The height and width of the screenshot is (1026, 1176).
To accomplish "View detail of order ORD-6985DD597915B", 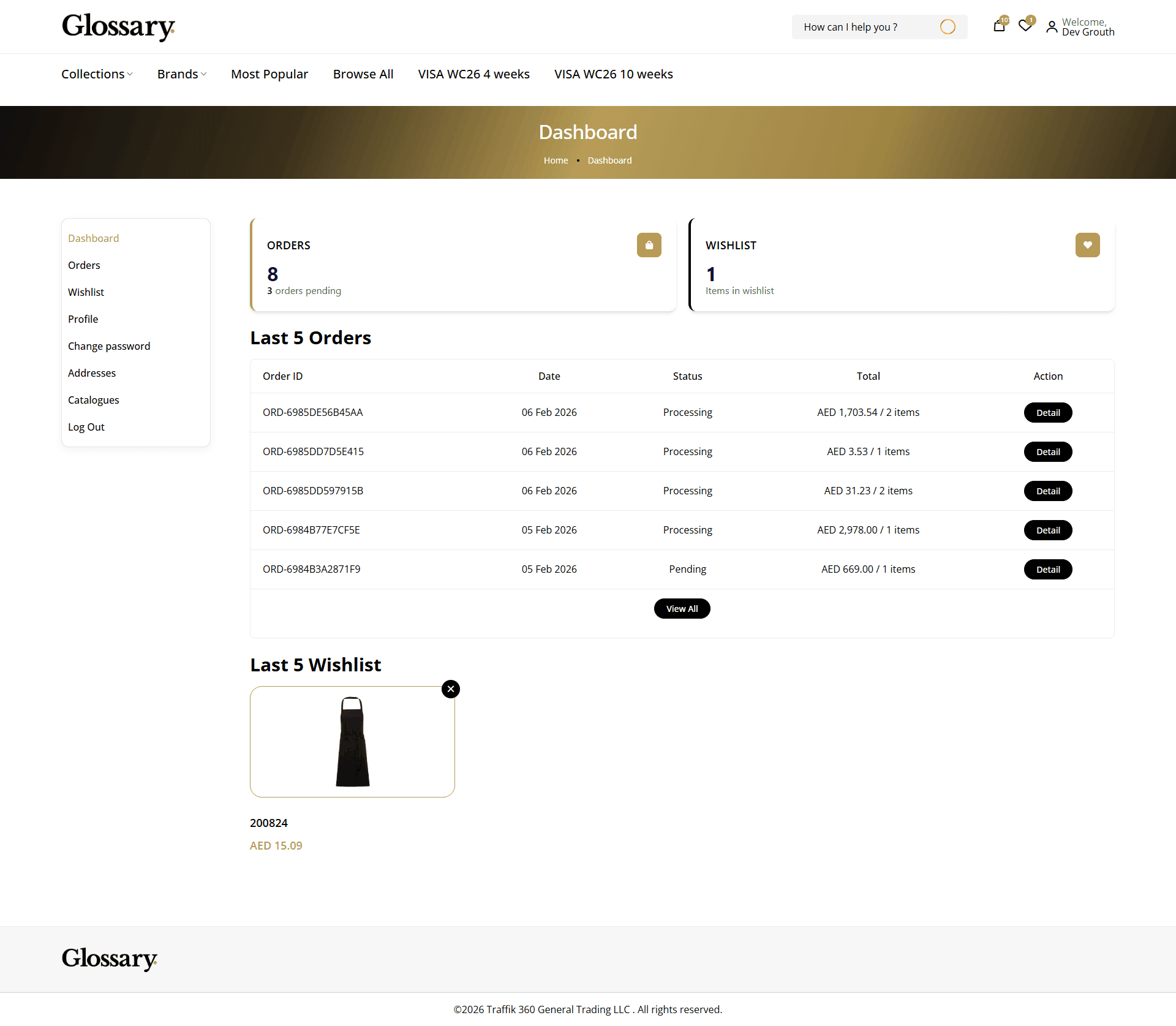I will point(1048,491).
